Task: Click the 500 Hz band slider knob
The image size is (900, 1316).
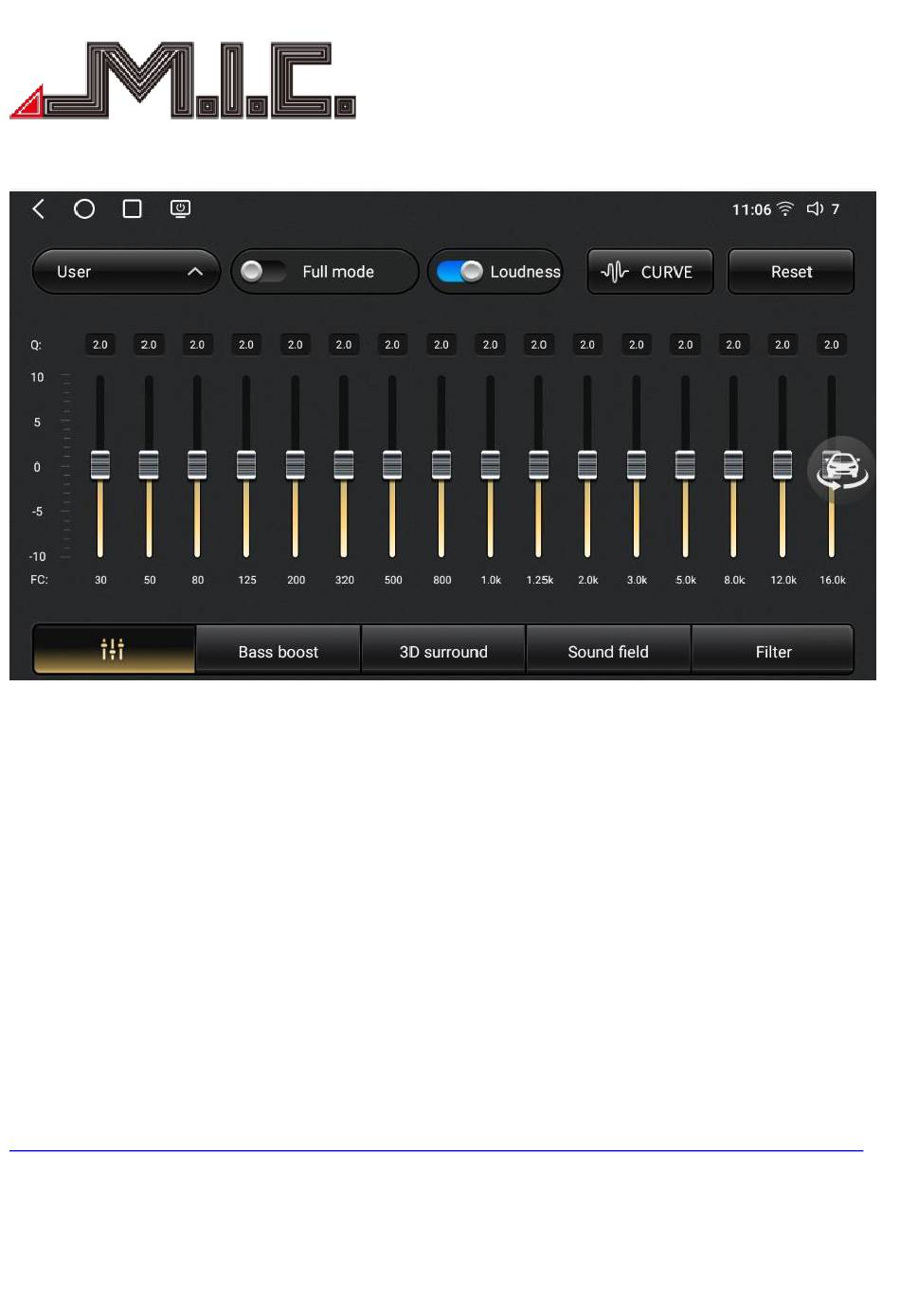Action: [392, 465]
